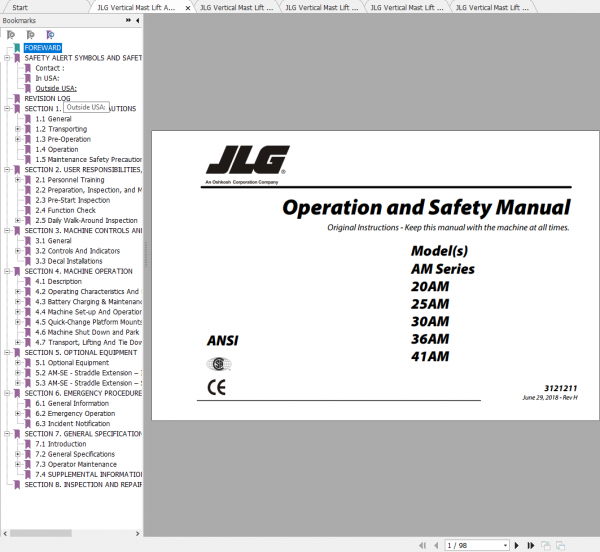Go to the next page
The width and height of the screenshot is (600, 552).
[x=517, y=545]
